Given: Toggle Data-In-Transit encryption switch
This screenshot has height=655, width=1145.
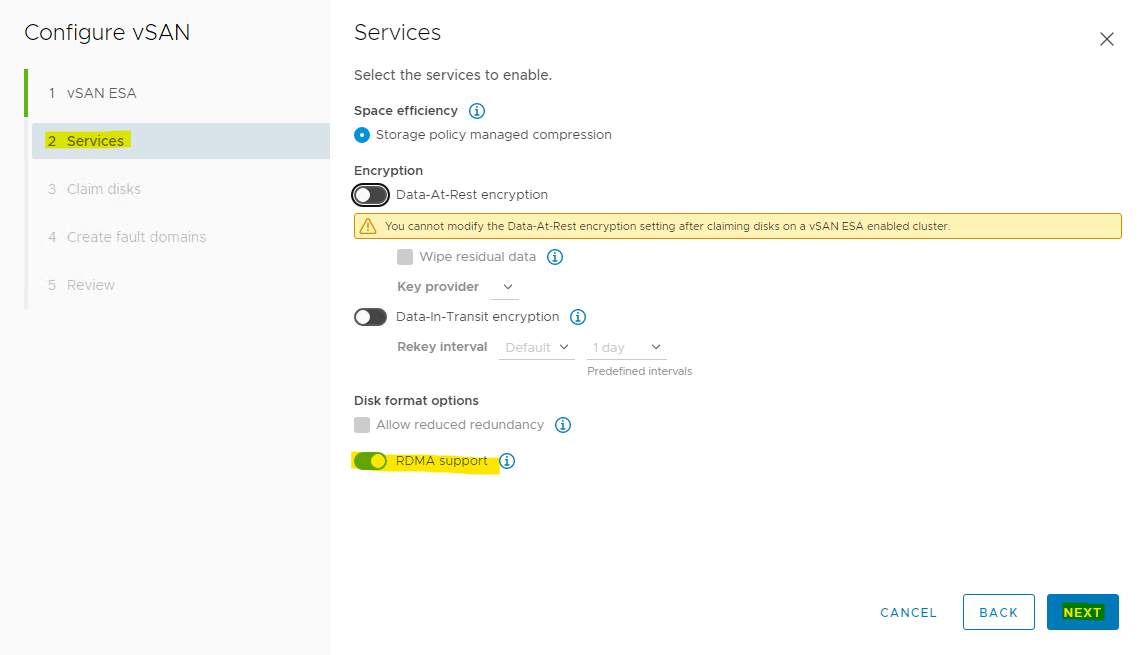Looking at the screenshot, I should (370, 317).
